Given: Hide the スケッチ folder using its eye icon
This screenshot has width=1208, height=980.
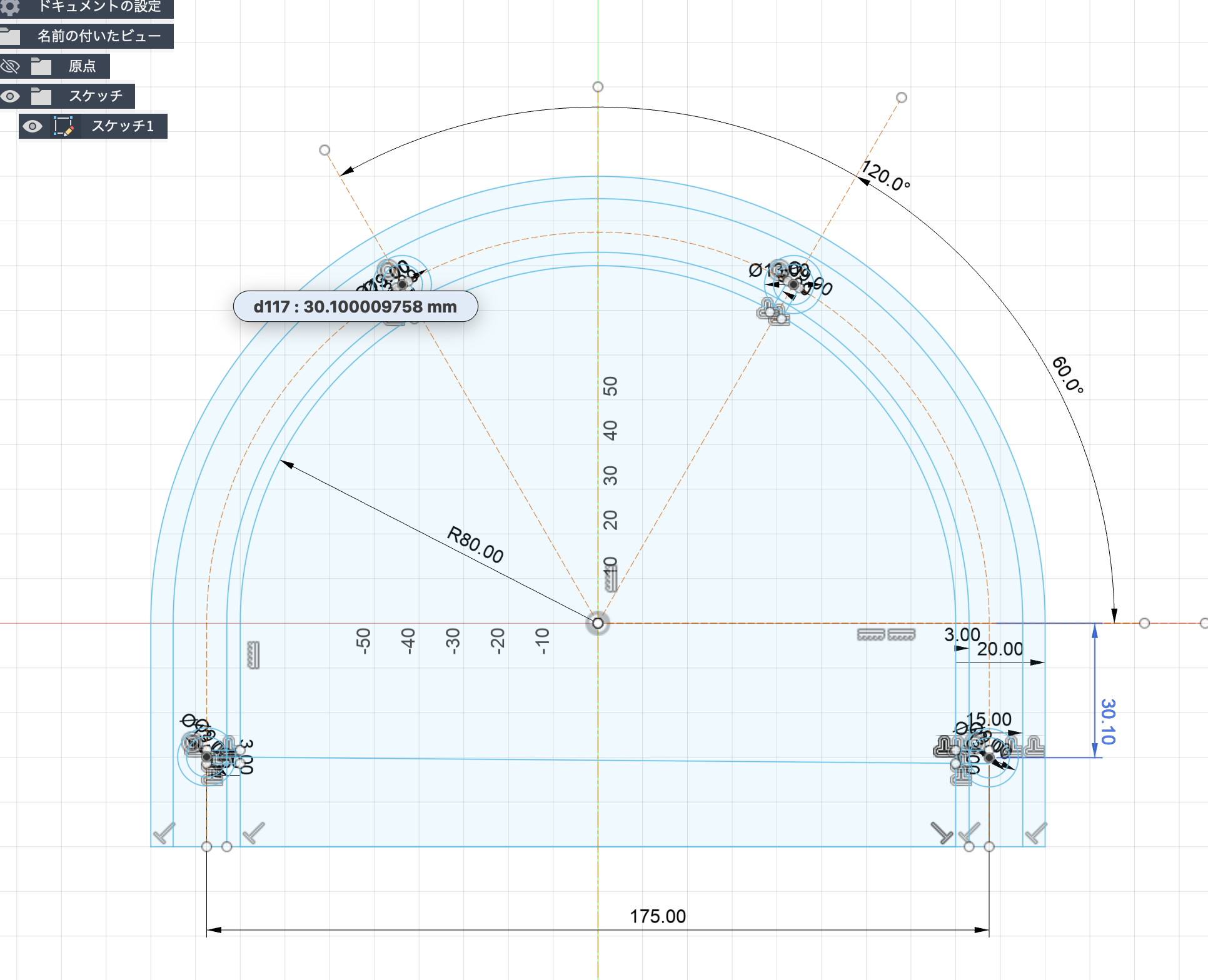Looking at the screenshot, I should [x=10, y=96].
